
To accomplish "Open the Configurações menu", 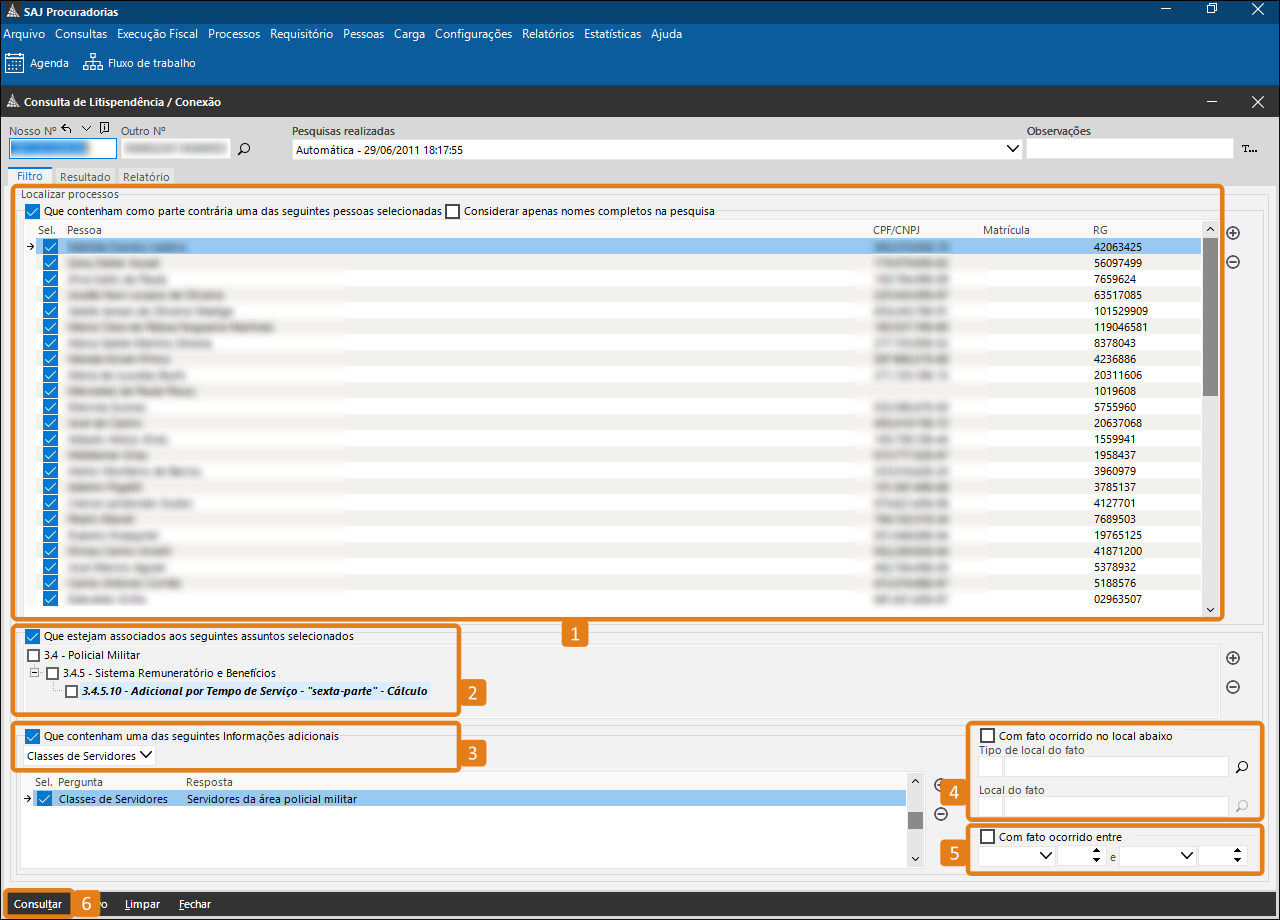I will pos(473,34).
